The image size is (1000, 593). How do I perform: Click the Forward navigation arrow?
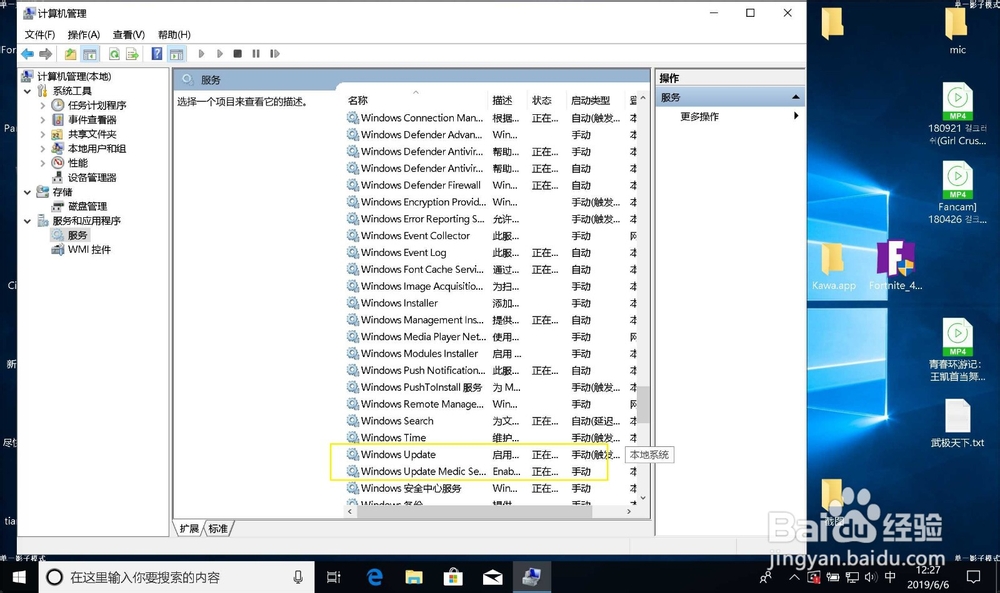click(x=45, y=55)
